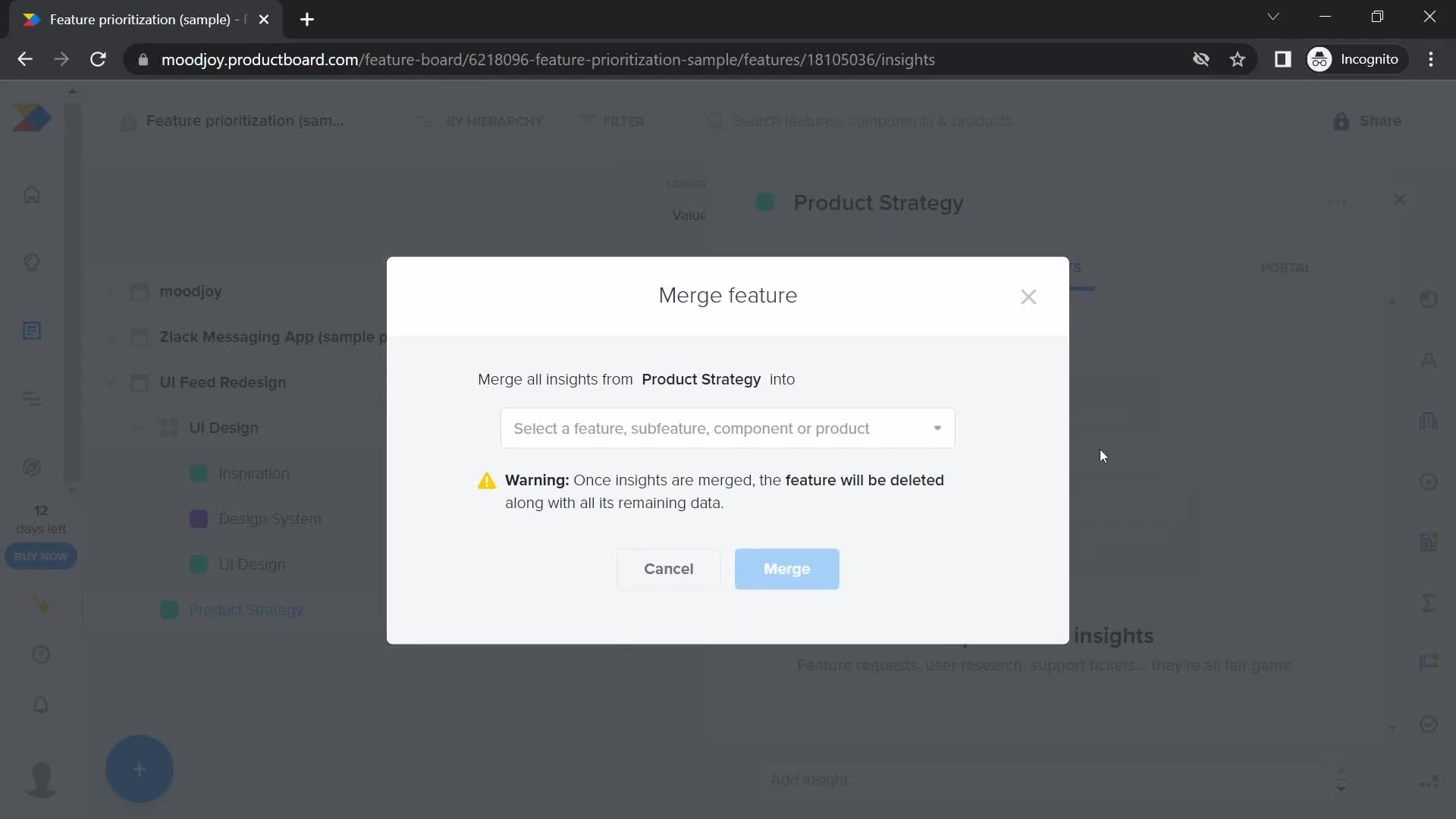Viewport: 1456px width, 819px height.
Task: Open the Roadmap lines sidebar icon
Action: (32, 399)
